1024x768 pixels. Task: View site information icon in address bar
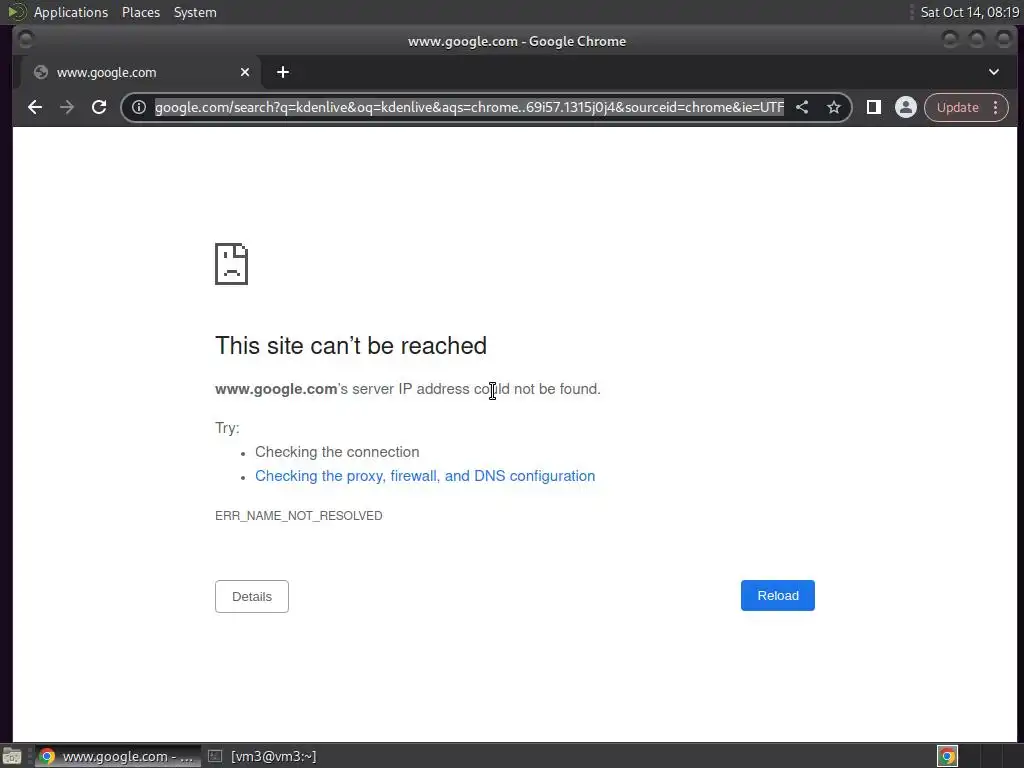pos(138,107)
